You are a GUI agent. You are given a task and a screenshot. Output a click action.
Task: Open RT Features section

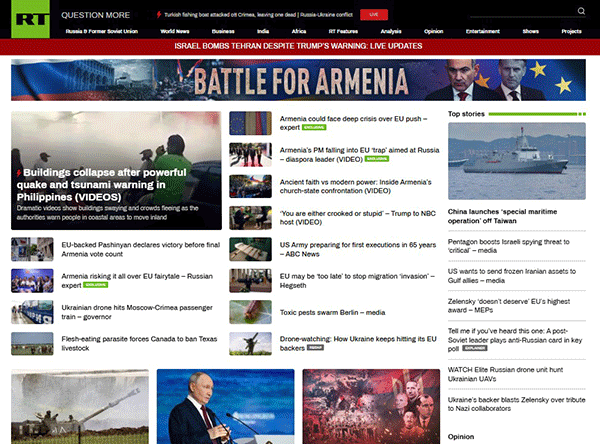tap(343, 31)
